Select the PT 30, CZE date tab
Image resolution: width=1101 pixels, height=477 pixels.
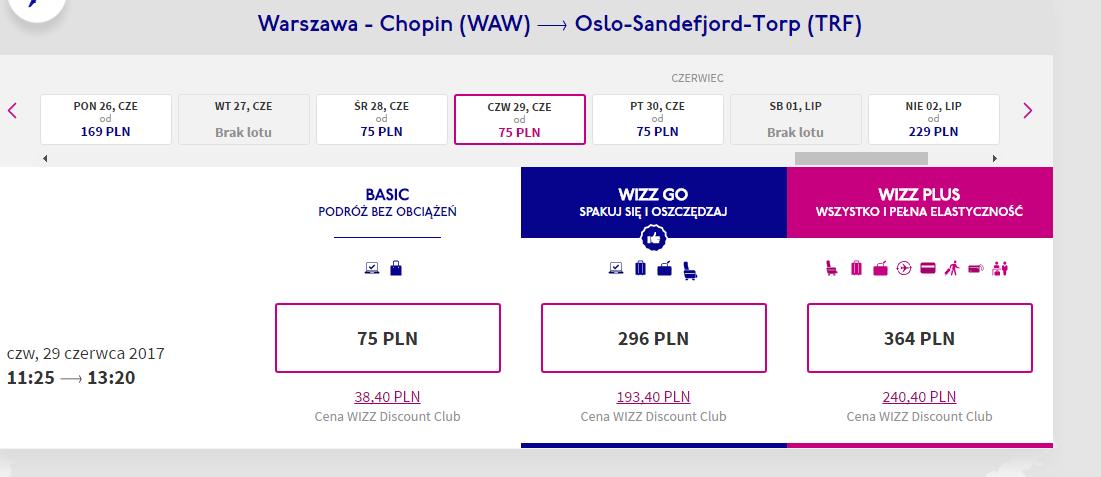(658, 119)
